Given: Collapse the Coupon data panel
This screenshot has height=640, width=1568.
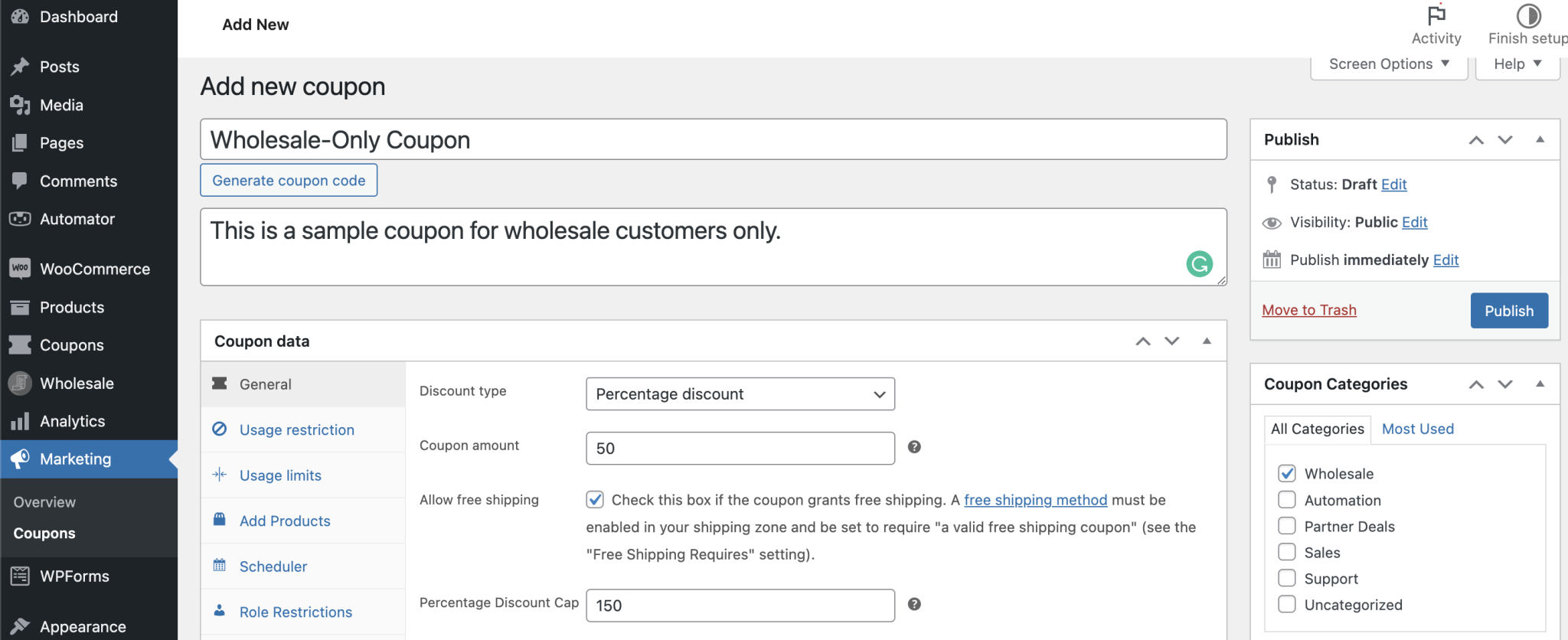Looking at the screenshot, I should pos(1207,341).
